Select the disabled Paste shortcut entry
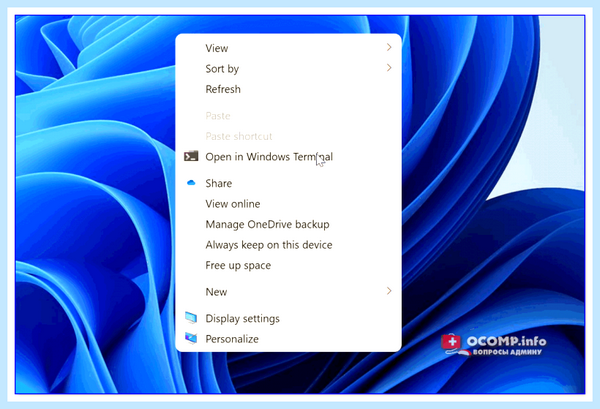The image size is (600, 409). 288,136
